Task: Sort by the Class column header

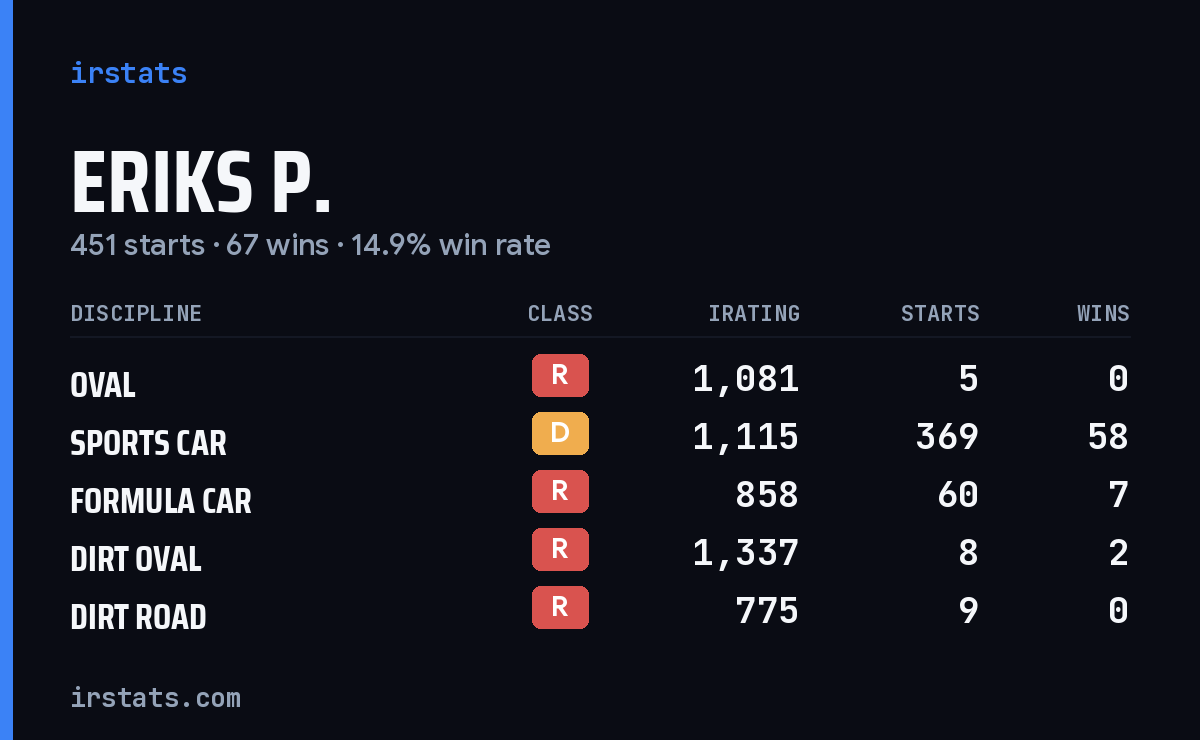Action: 560,313
